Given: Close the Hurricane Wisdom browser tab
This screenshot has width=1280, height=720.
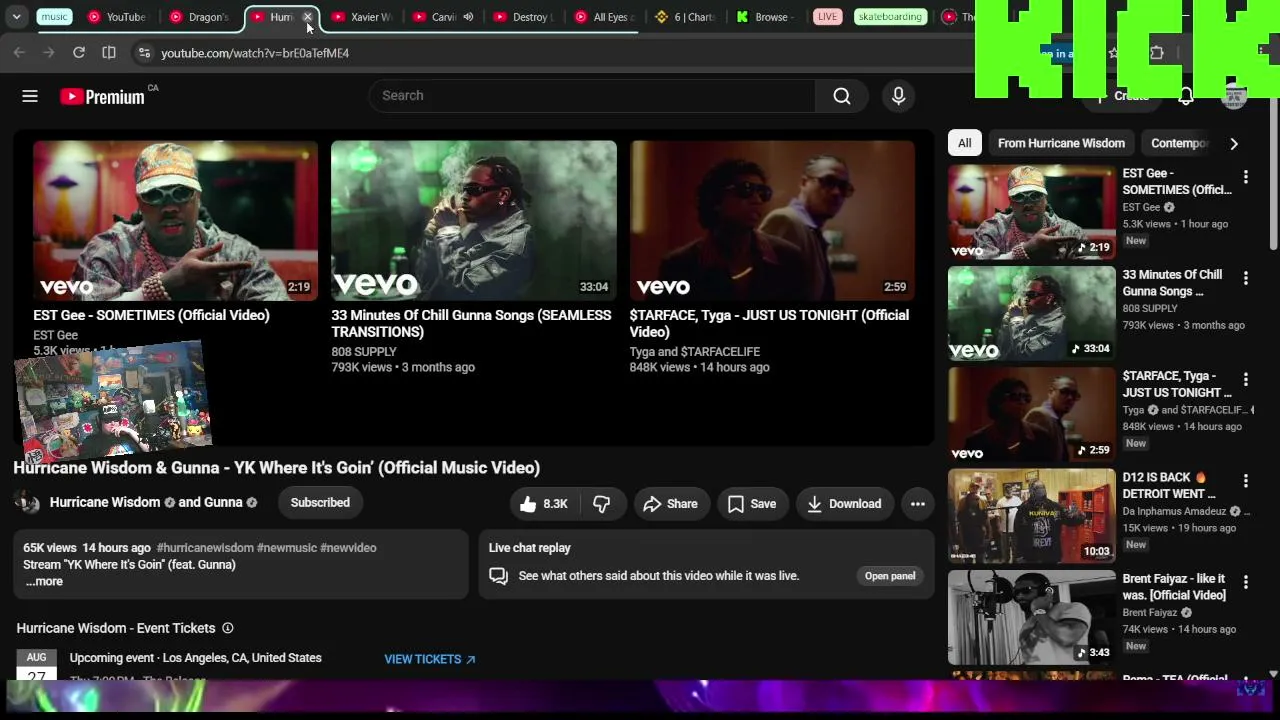Looking at the screenshot, I should tap(308, 17).
